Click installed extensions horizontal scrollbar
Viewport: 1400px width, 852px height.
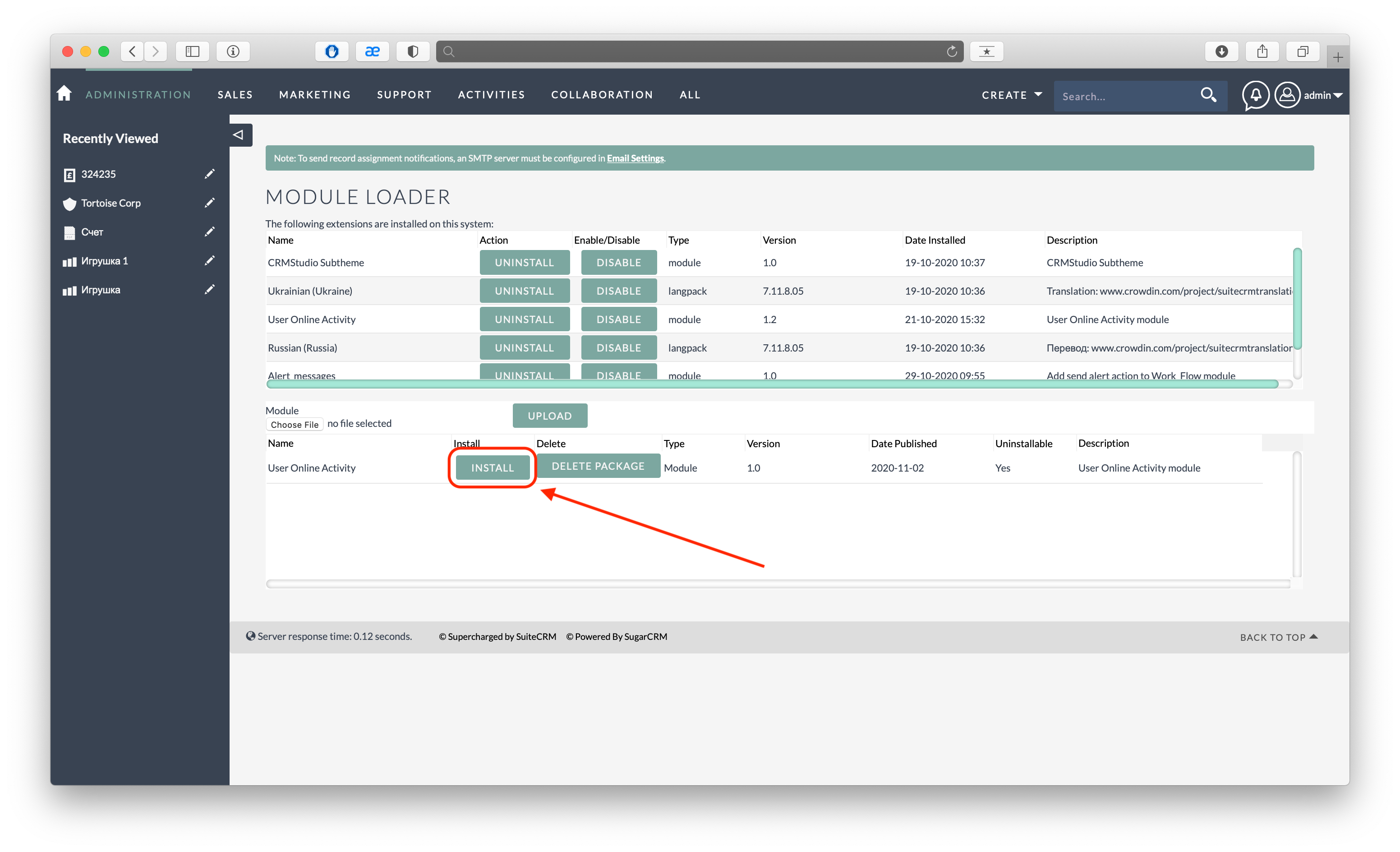tap(773, 385)
